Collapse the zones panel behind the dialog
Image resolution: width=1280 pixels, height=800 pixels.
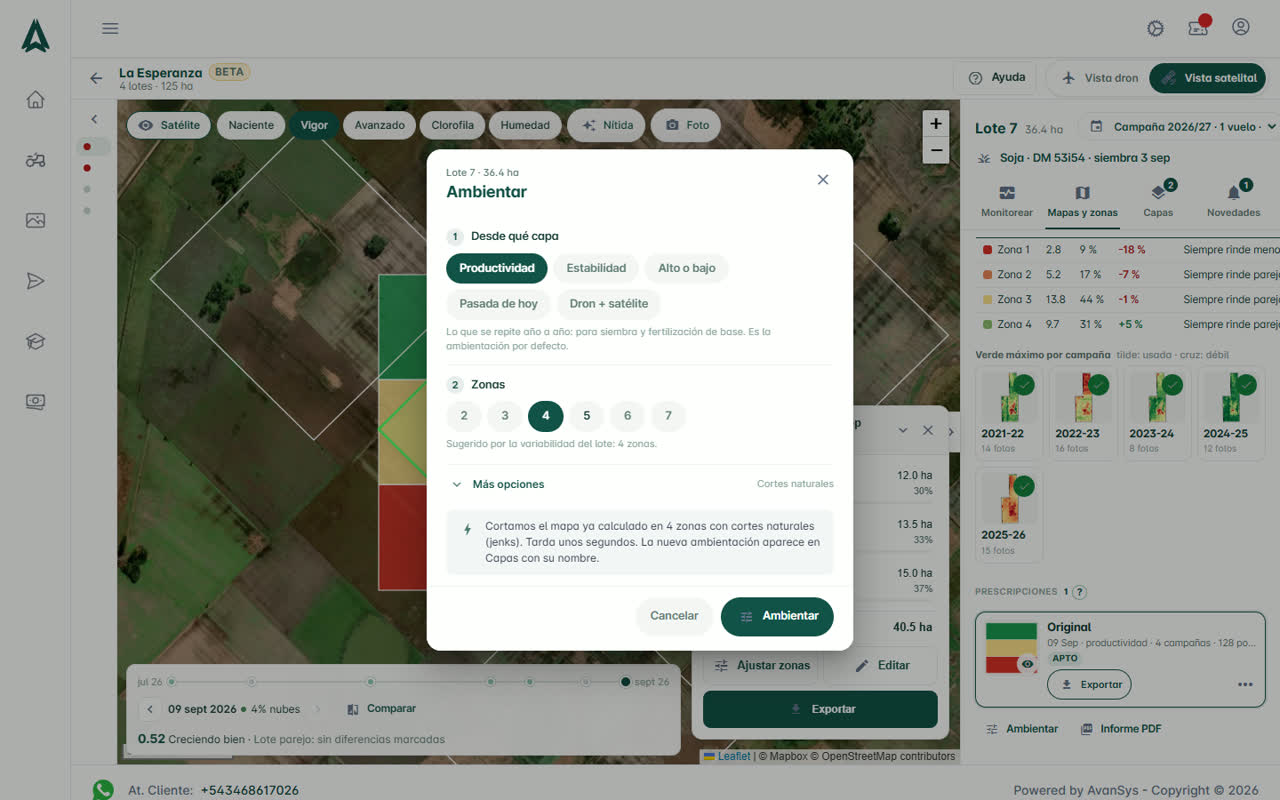pos(903,430)
